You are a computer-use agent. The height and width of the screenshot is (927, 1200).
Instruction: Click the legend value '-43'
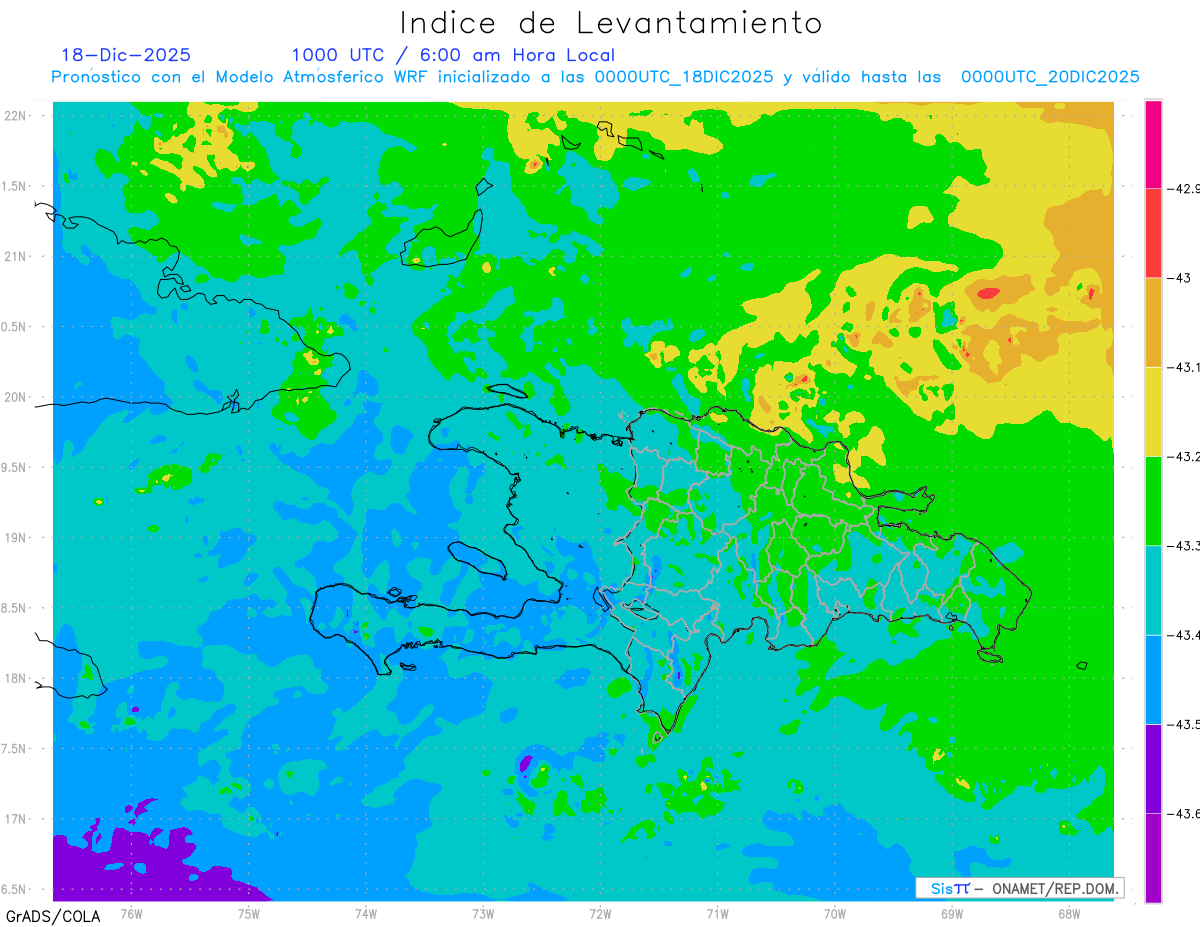coord(1178,278)
